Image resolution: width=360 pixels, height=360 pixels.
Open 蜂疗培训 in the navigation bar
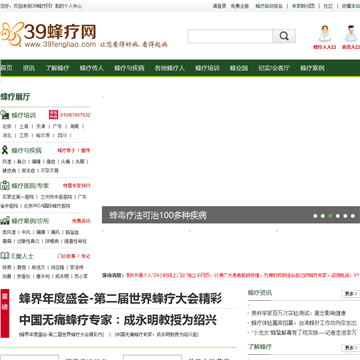click(x=207, y=68)
